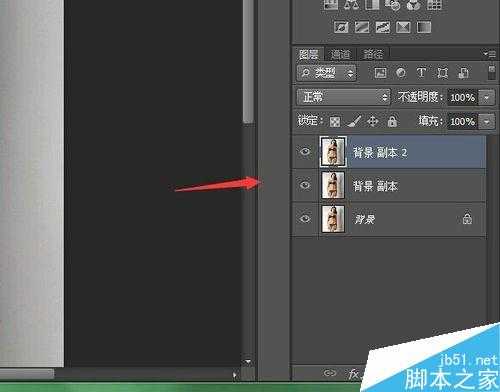The height and width of the screenshot is (392, 500).
Task: Click the 不透明度 100% value field
Action: tap(463, 97)
